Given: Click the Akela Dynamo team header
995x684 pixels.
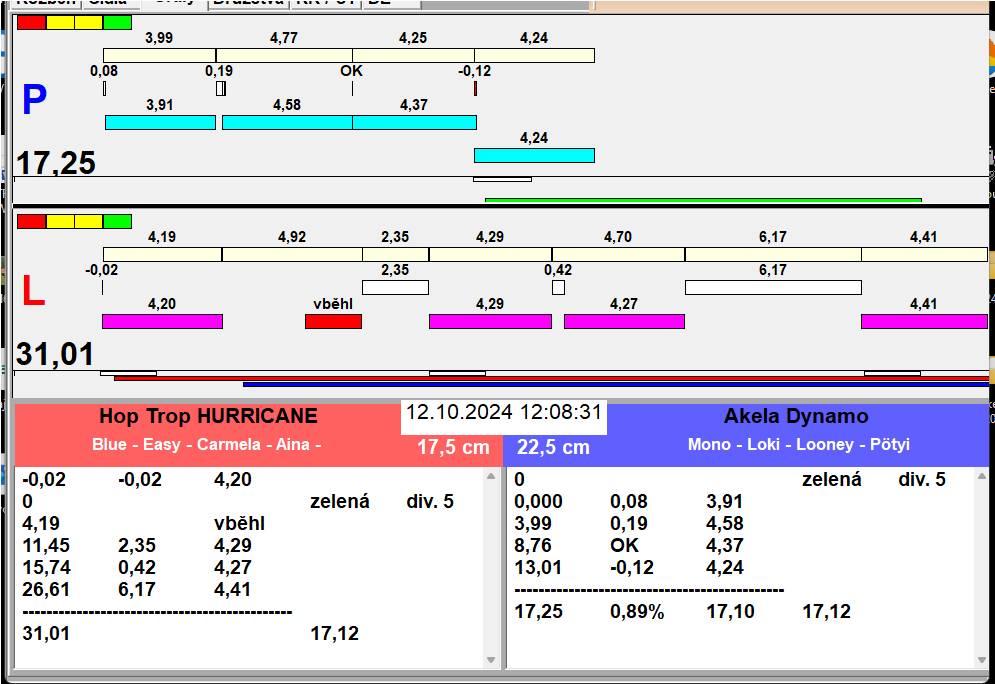Looking at the screenshot, I should coord(796,417).
